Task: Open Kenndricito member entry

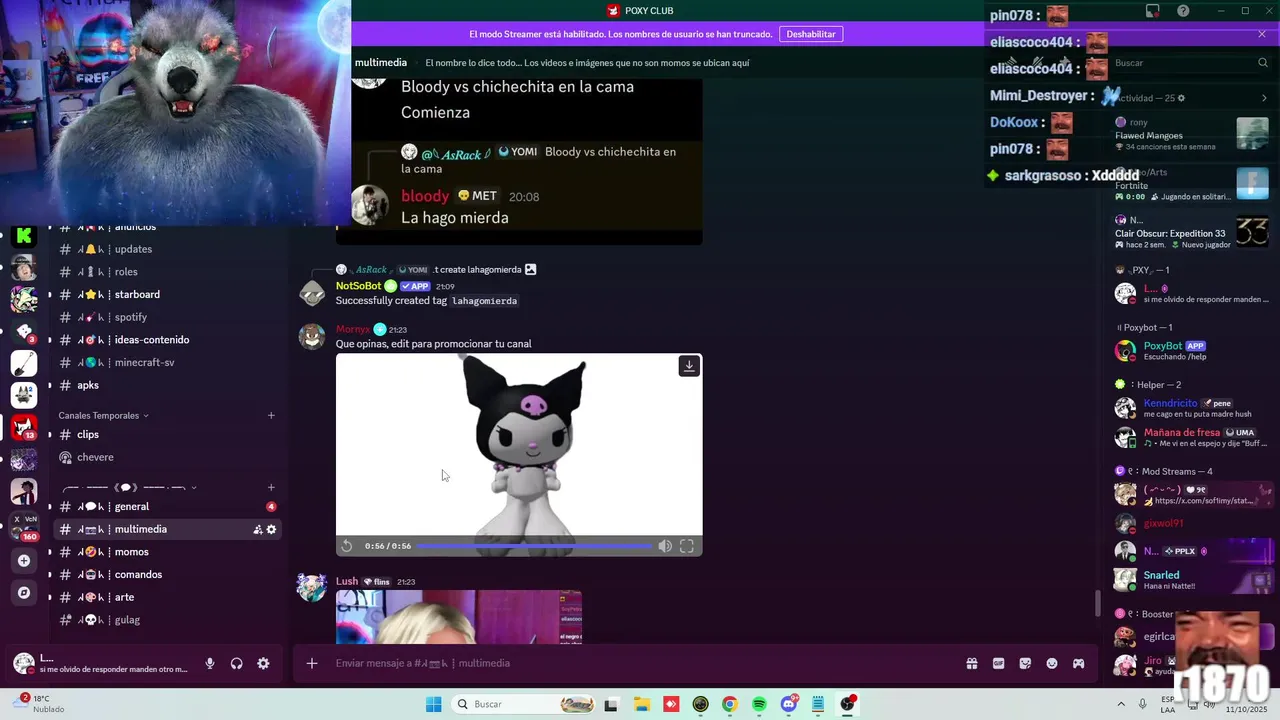Action: click(1191, 408)
